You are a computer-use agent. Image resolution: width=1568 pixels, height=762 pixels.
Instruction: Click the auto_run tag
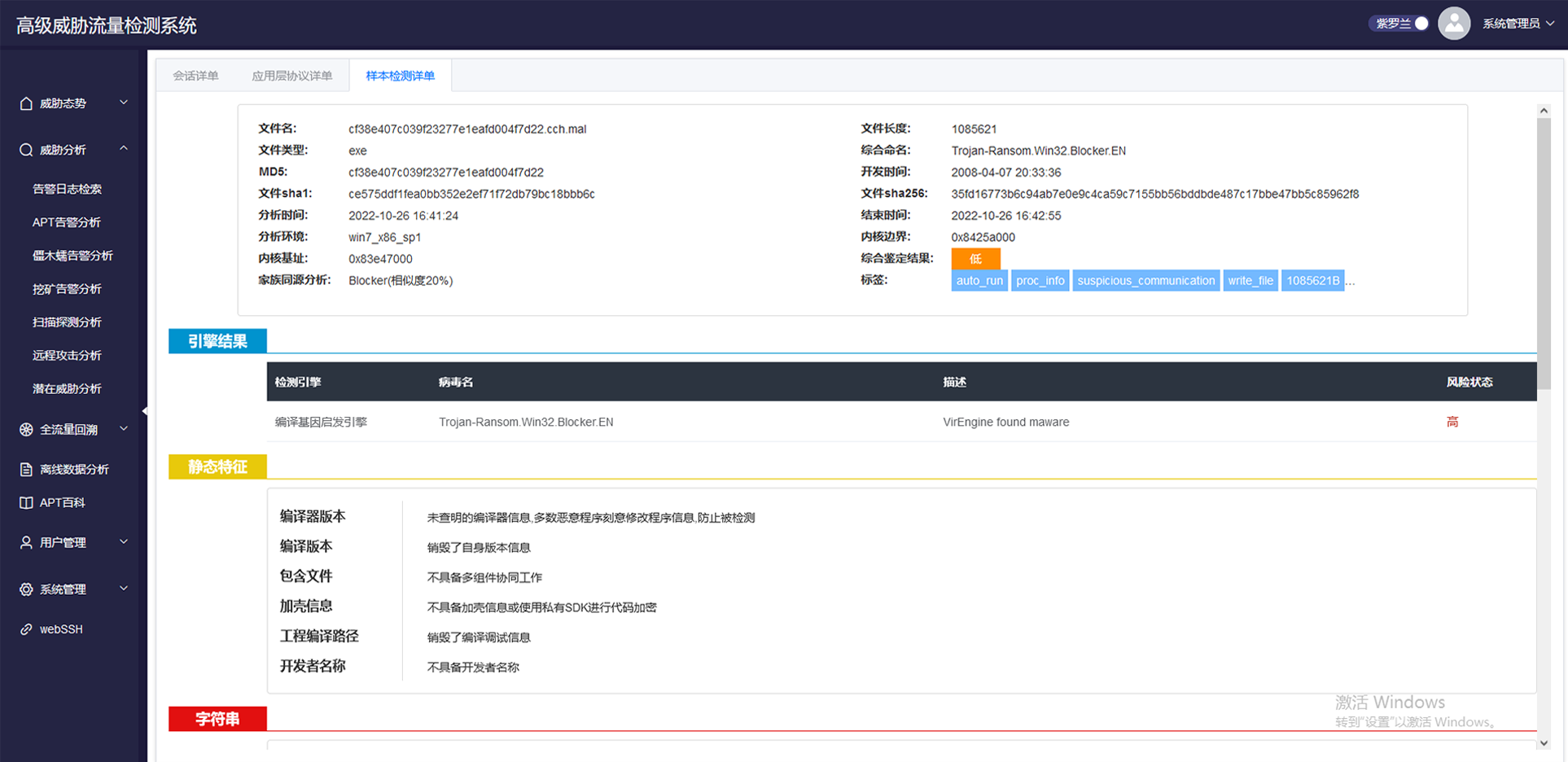point(979,280)
